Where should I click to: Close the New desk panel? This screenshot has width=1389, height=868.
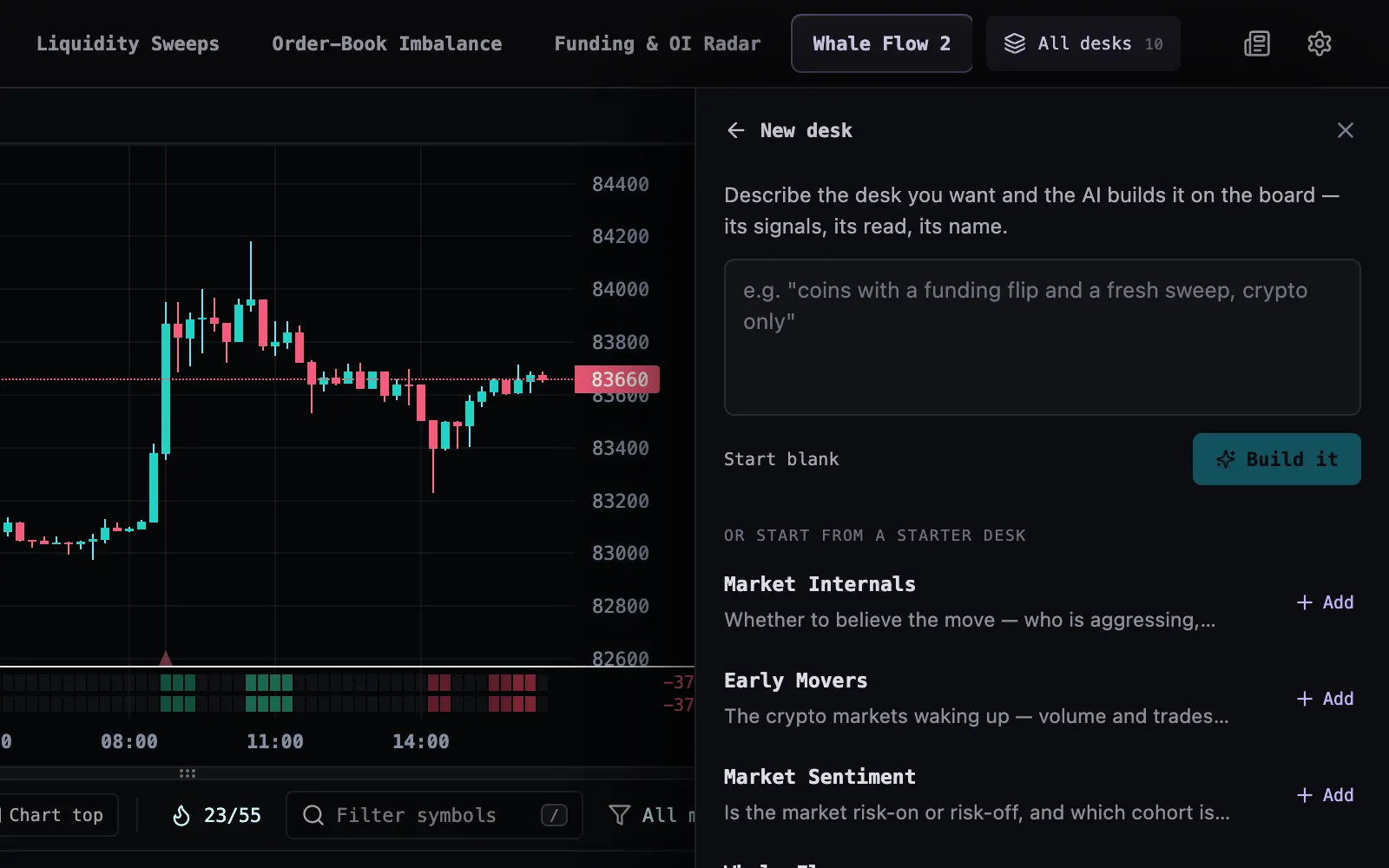click(1346, 130)
